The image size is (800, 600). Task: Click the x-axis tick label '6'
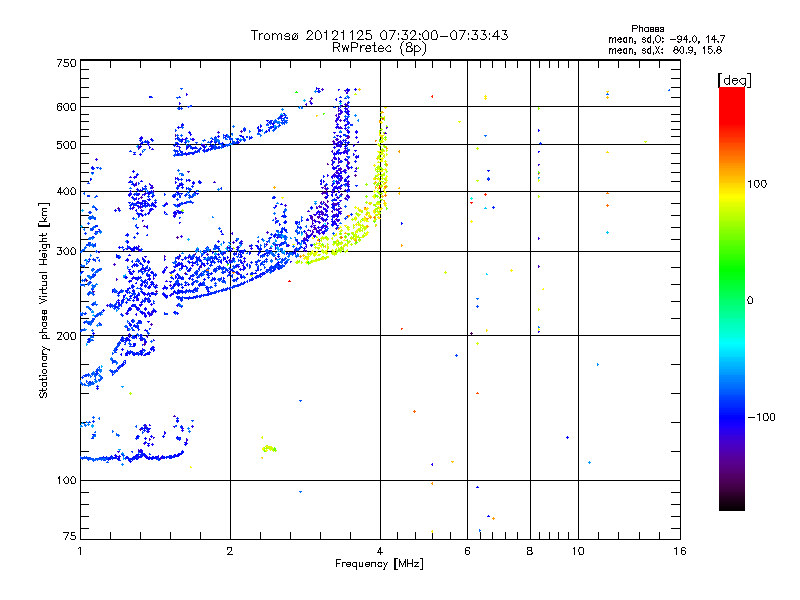(x=467, y=551)
